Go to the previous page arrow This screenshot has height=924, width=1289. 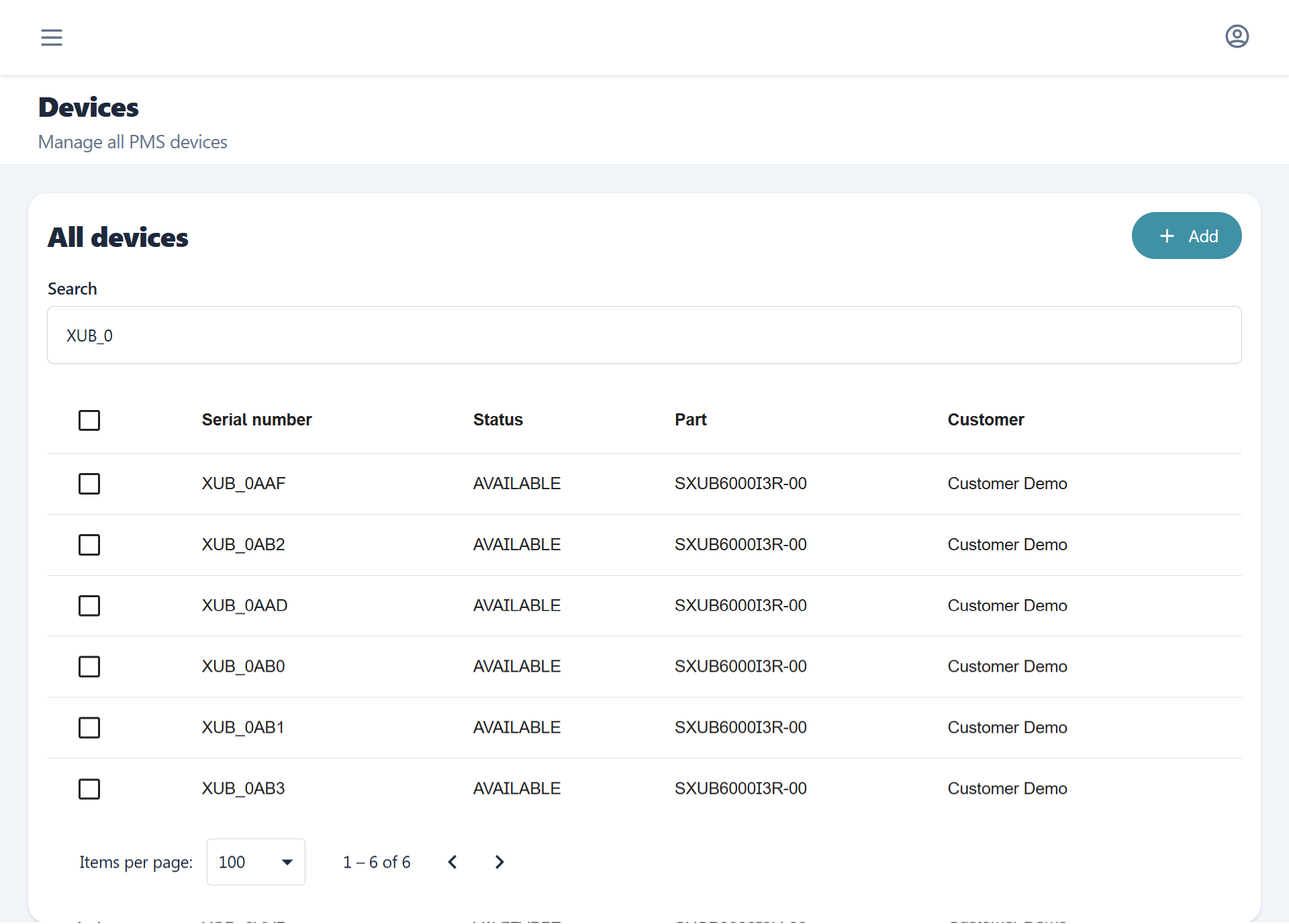[x=452, y=862]
